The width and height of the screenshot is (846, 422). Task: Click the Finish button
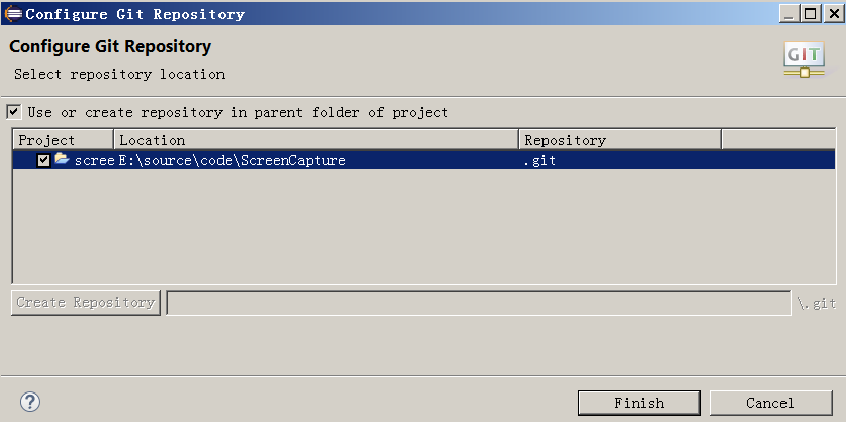(x=639, y=403)
